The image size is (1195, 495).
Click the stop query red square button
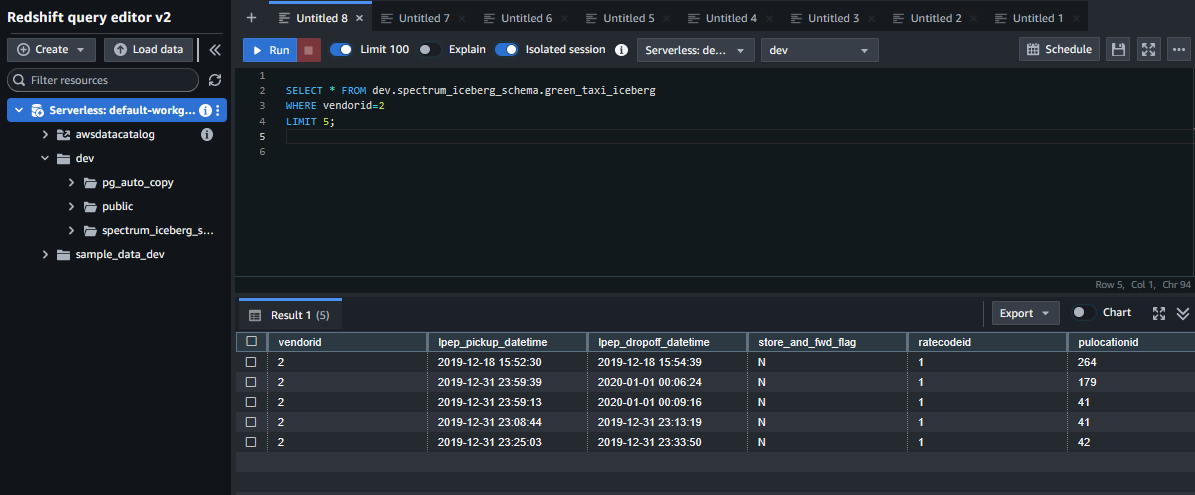[x=309, y=50]
